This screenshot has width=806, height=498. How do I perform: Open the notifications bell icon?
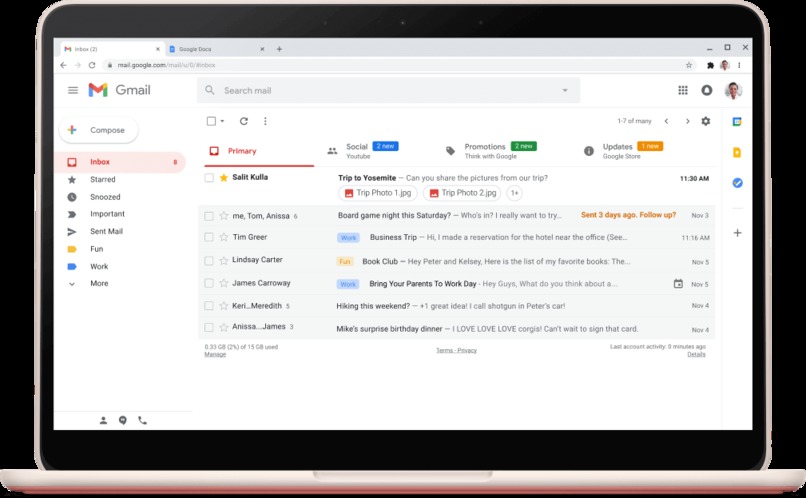pos(707,90)
